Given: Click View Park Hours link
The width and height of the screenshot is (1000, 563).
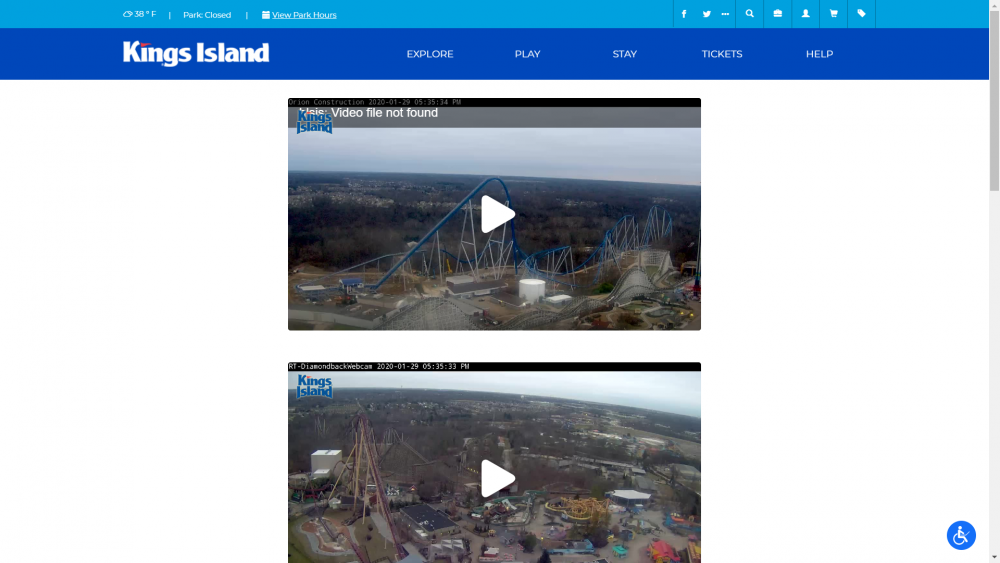Looking at the screenshot, I should pyautogui.click(x=304, y=15).
